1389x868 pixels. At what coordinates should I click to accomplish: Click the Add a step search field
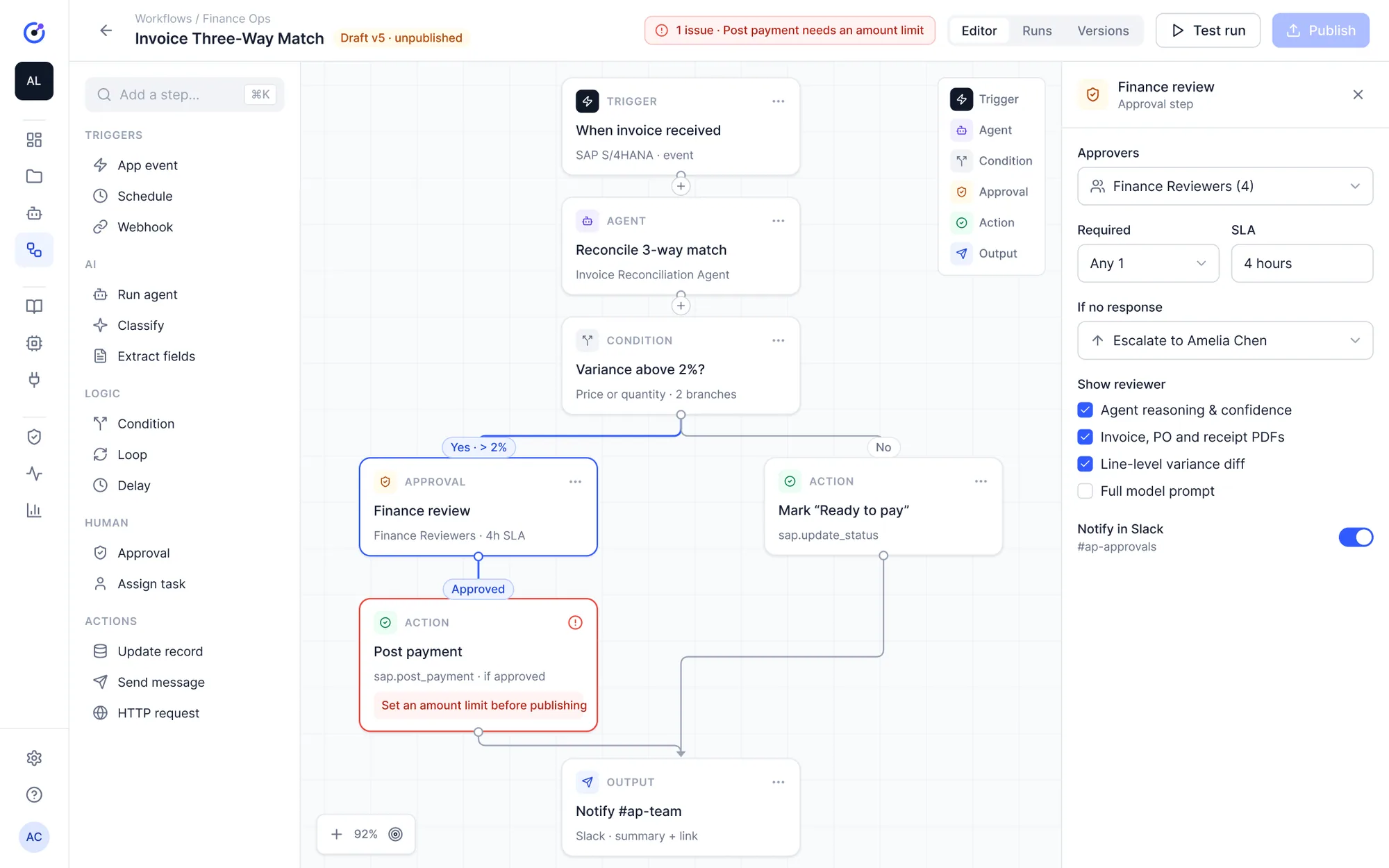tap(184, 94)
